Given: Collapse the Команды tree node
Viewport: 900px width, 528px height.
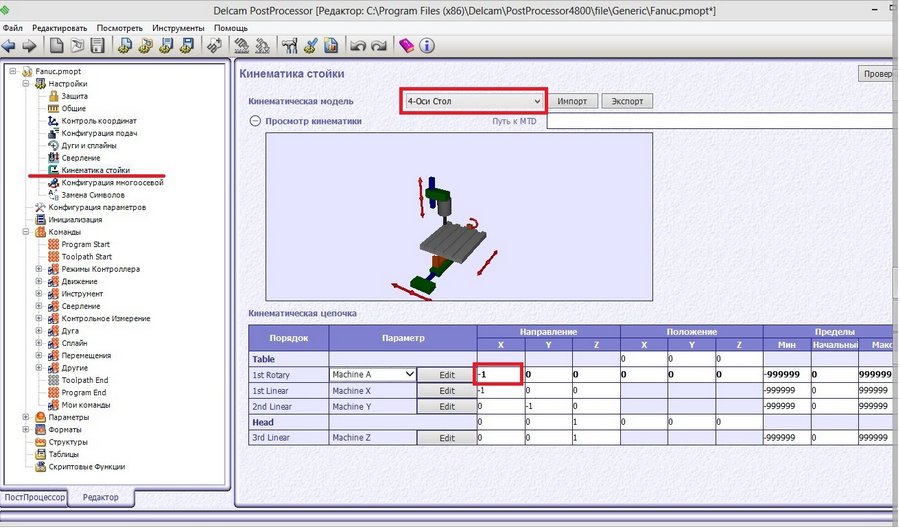Looking at the screenshot, I should pos(26,232).
